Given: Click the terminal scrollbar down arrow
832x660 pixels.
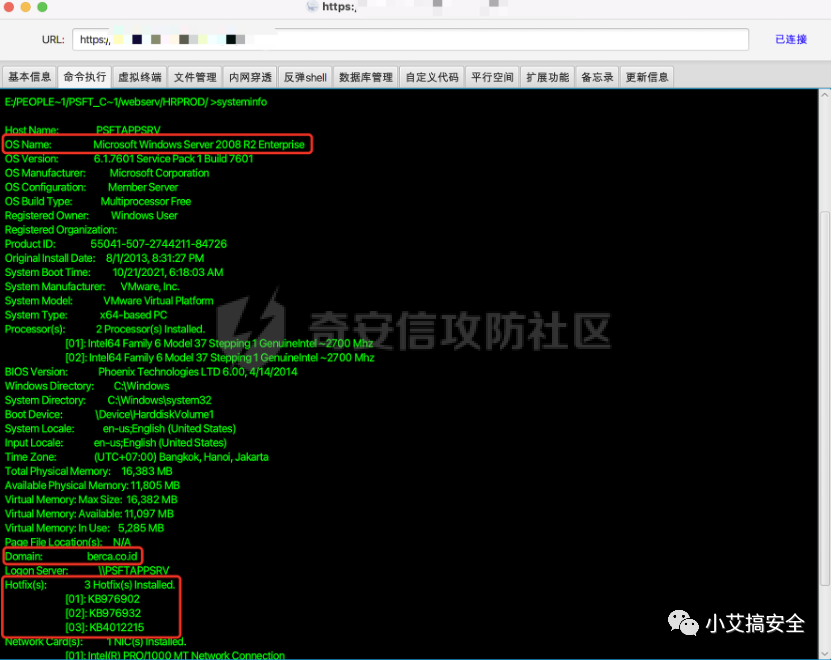Looking at the screenshot, I should point(825,653).
